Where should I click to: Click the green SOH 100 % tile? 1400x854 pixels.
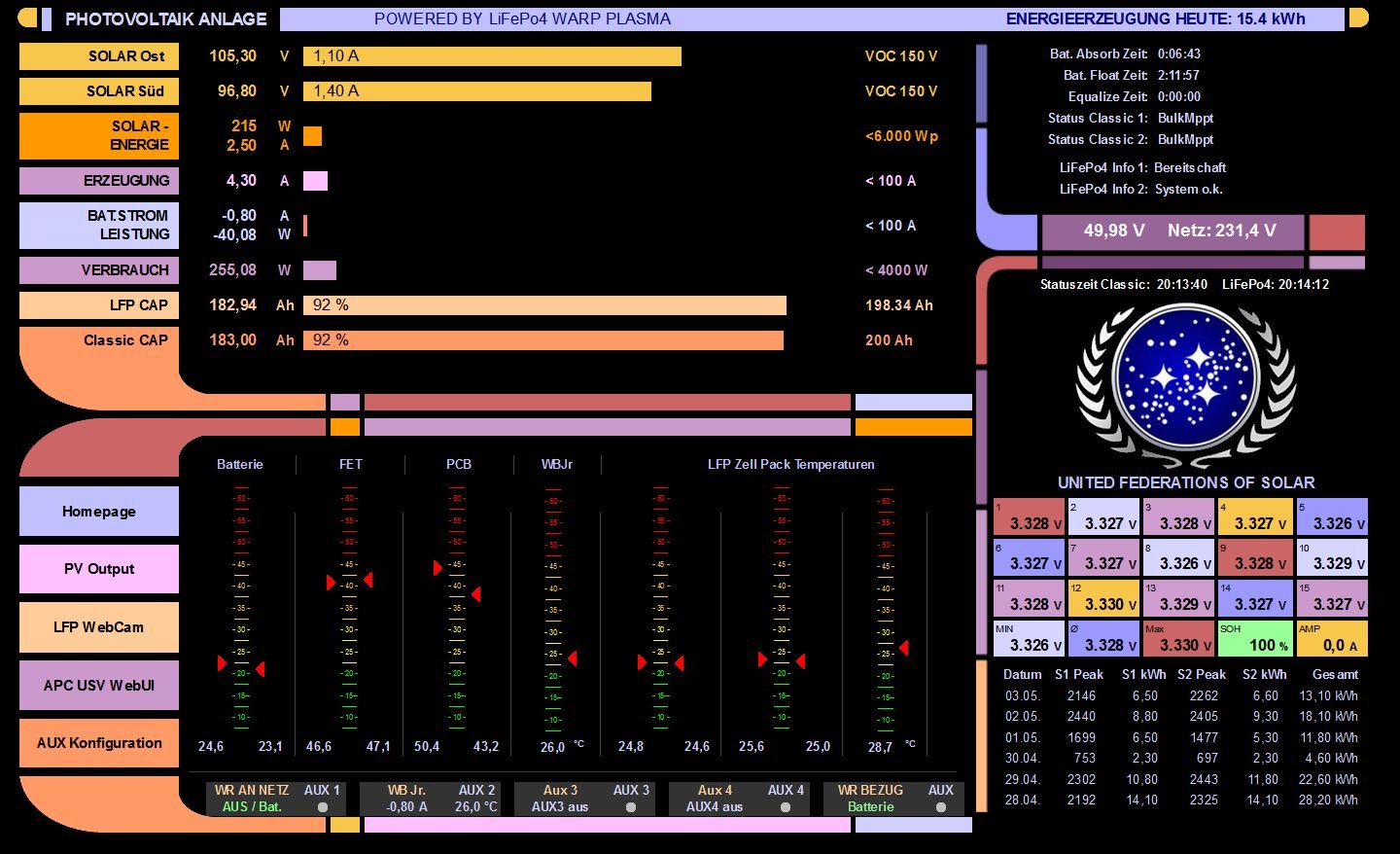[1255, 639]
